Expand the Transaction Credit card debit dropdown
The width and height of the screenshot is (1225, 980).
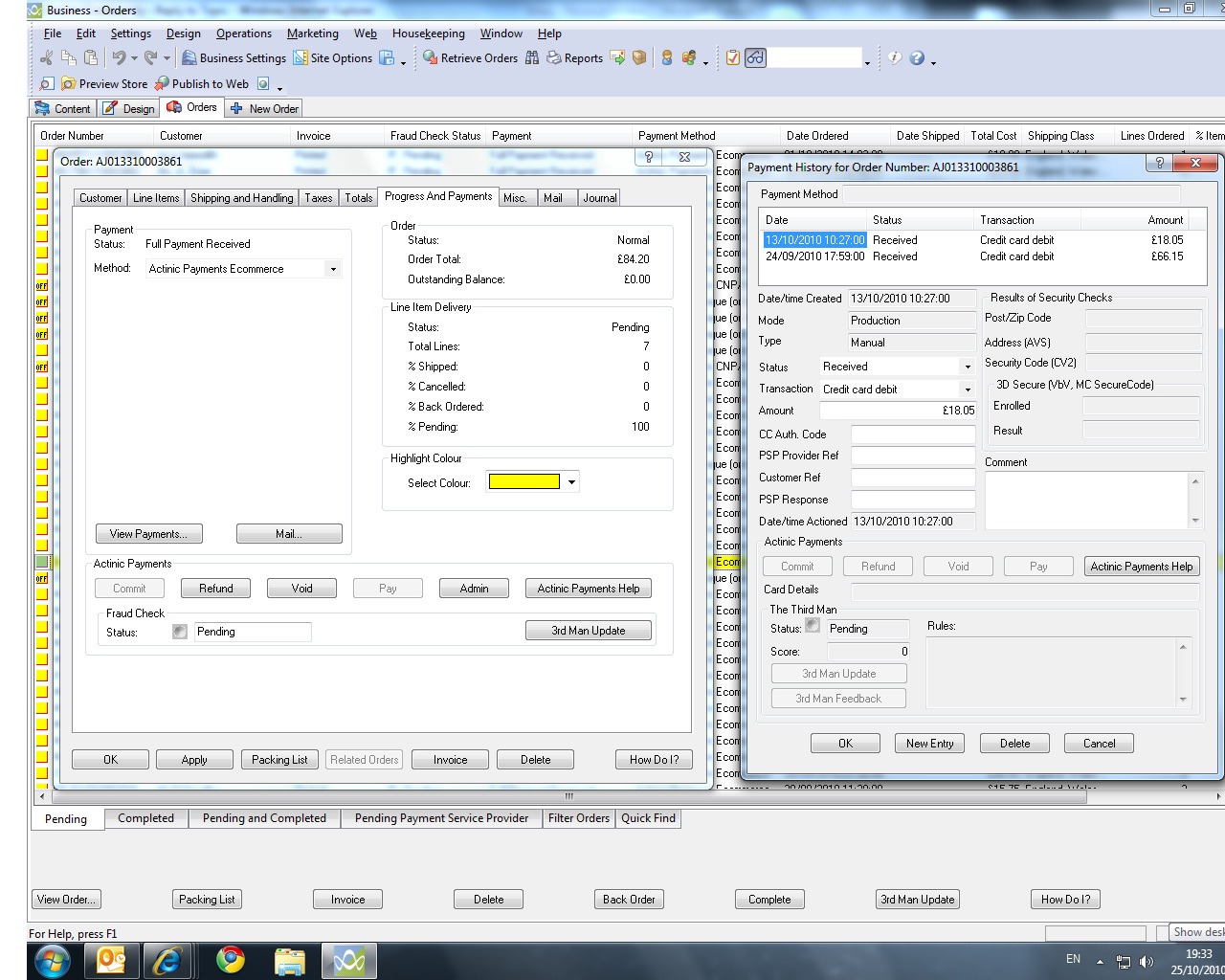(968, 390)
